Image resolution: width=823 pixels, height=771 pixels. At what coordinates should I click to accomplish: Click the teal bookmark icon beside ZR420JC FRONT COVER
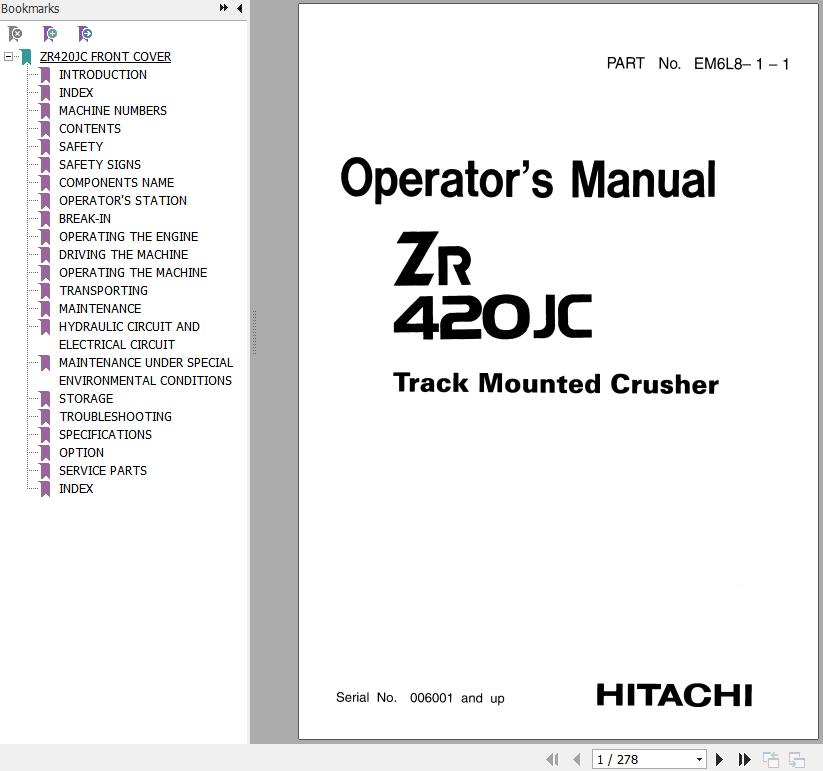coord(26,57)
